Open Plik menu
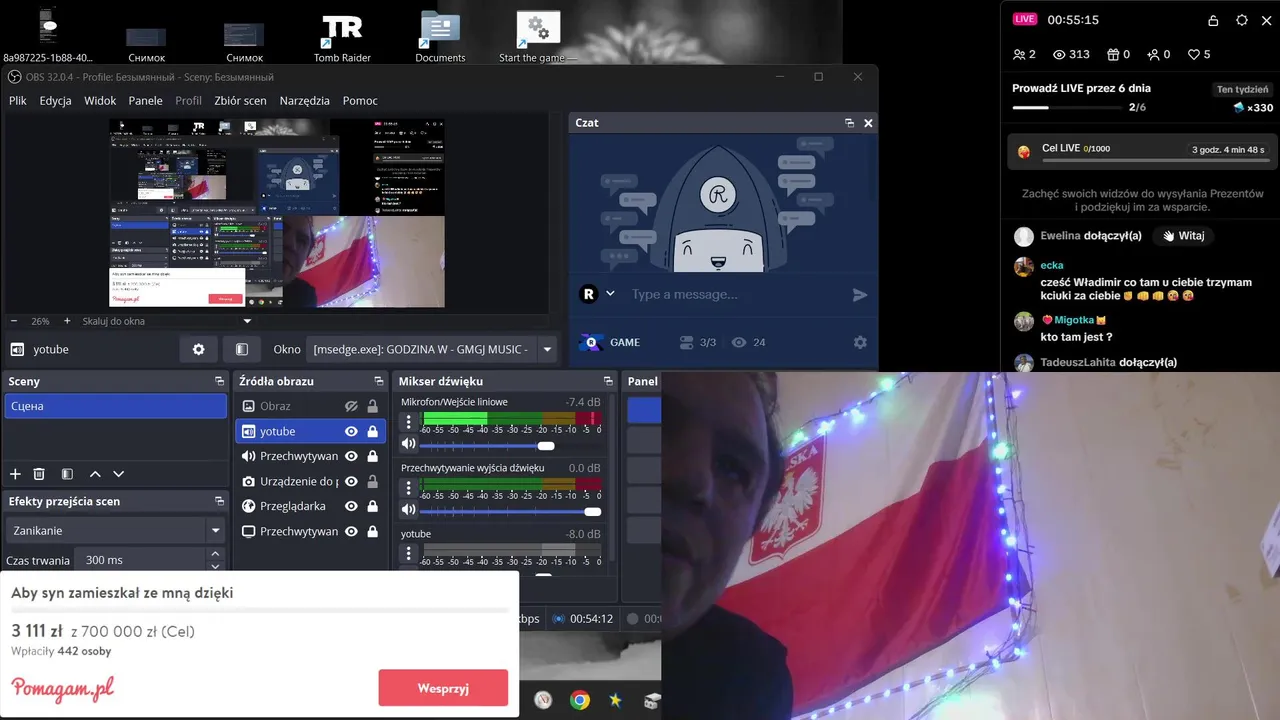 pyautogui.click(x=18, y=100)
